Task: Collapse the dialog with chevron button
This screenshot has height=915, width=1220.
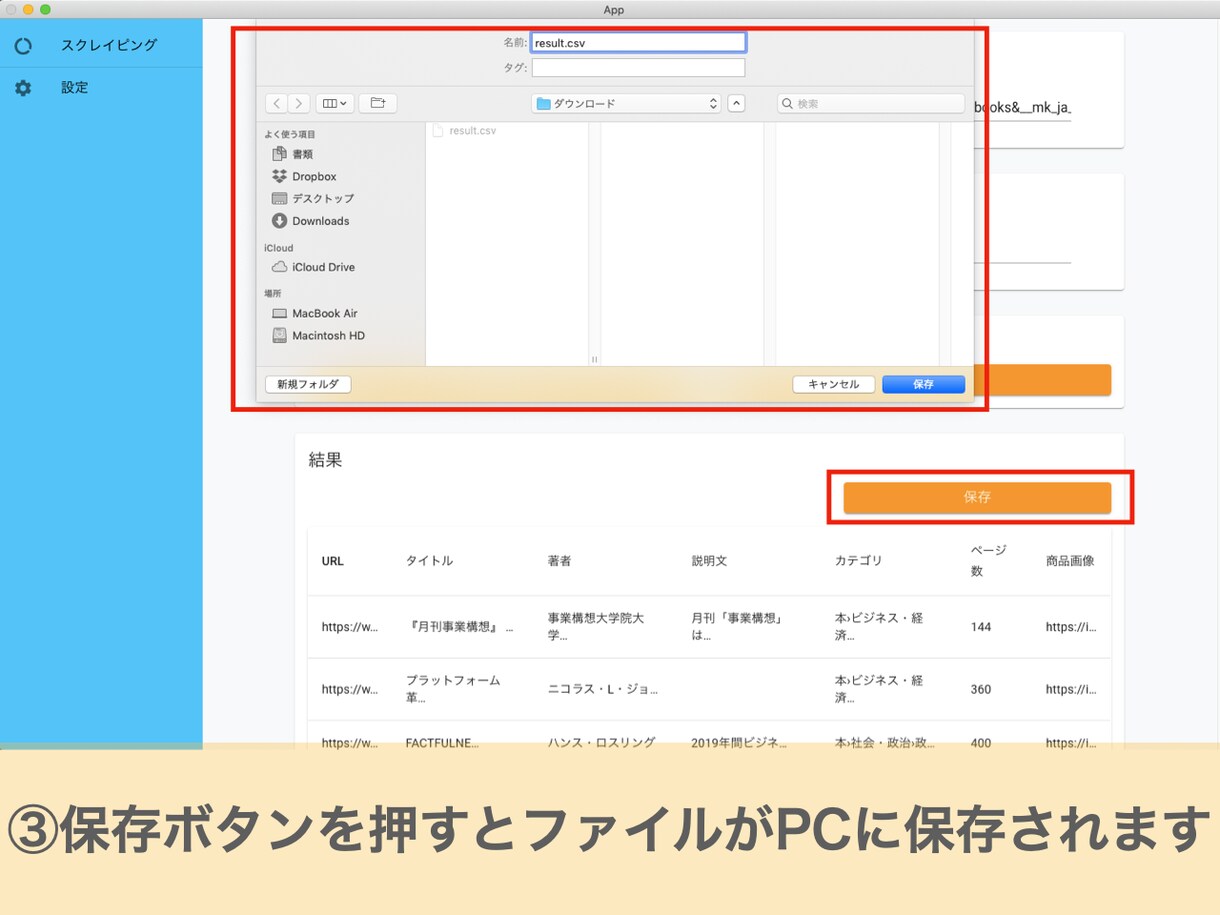Action: [x=736, y=103]
